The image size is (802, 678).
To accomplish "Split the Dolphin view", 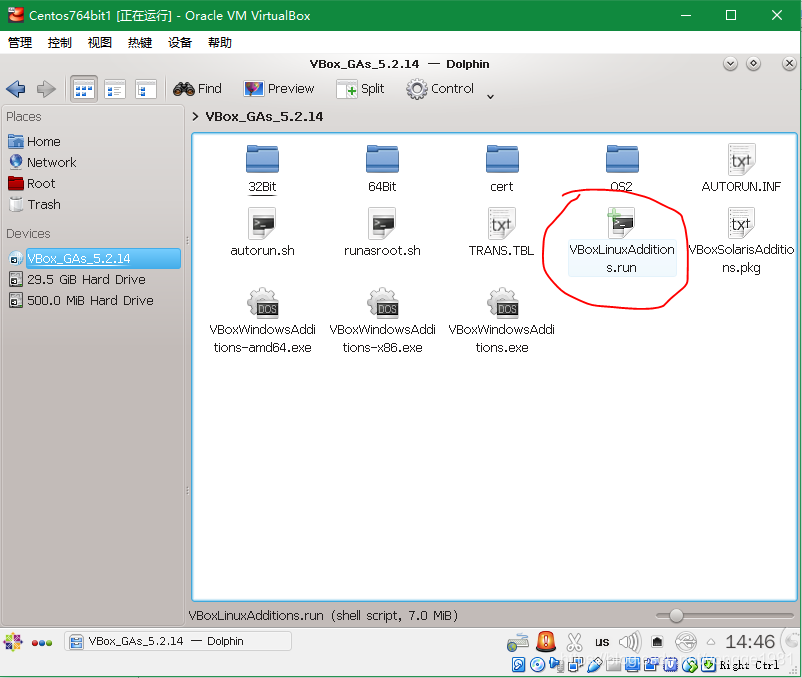I will coord(360,89).
